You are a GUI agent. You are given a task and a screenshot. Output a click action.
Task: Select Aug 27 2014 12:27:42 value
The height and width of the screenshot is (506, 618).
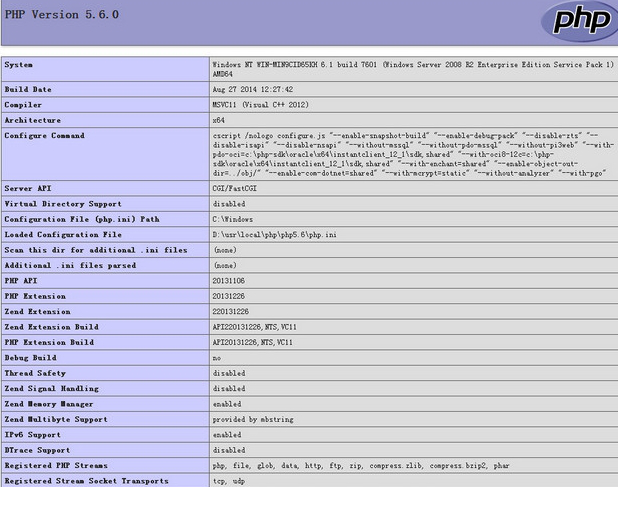click(253, 89)
